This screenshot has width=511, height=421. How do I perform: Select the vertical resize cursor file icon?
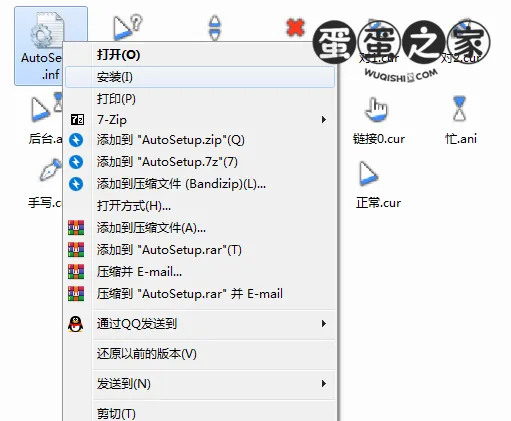[214, 27]
